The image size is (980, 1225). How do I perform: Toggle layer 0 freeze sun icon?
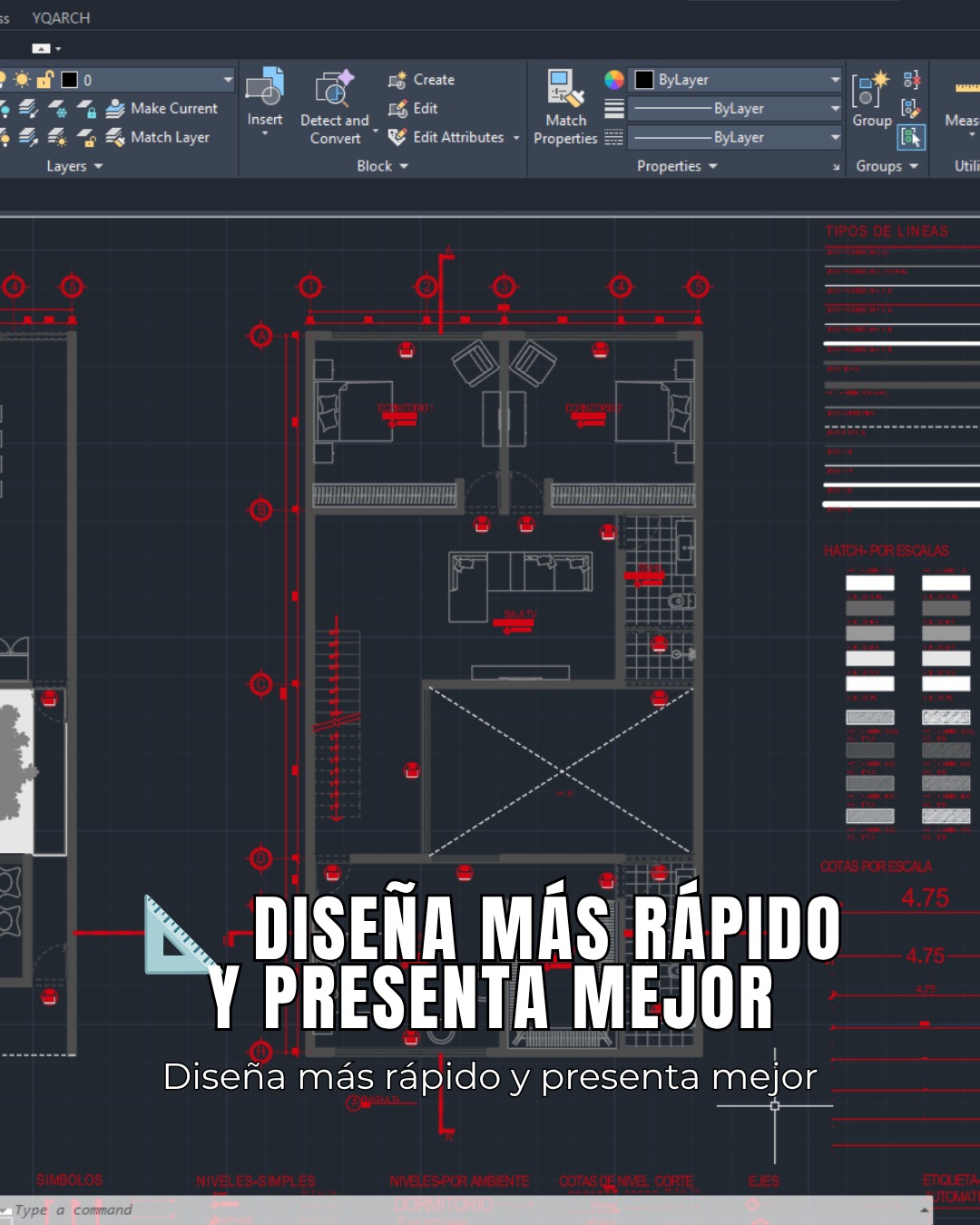tap(23, 80)
